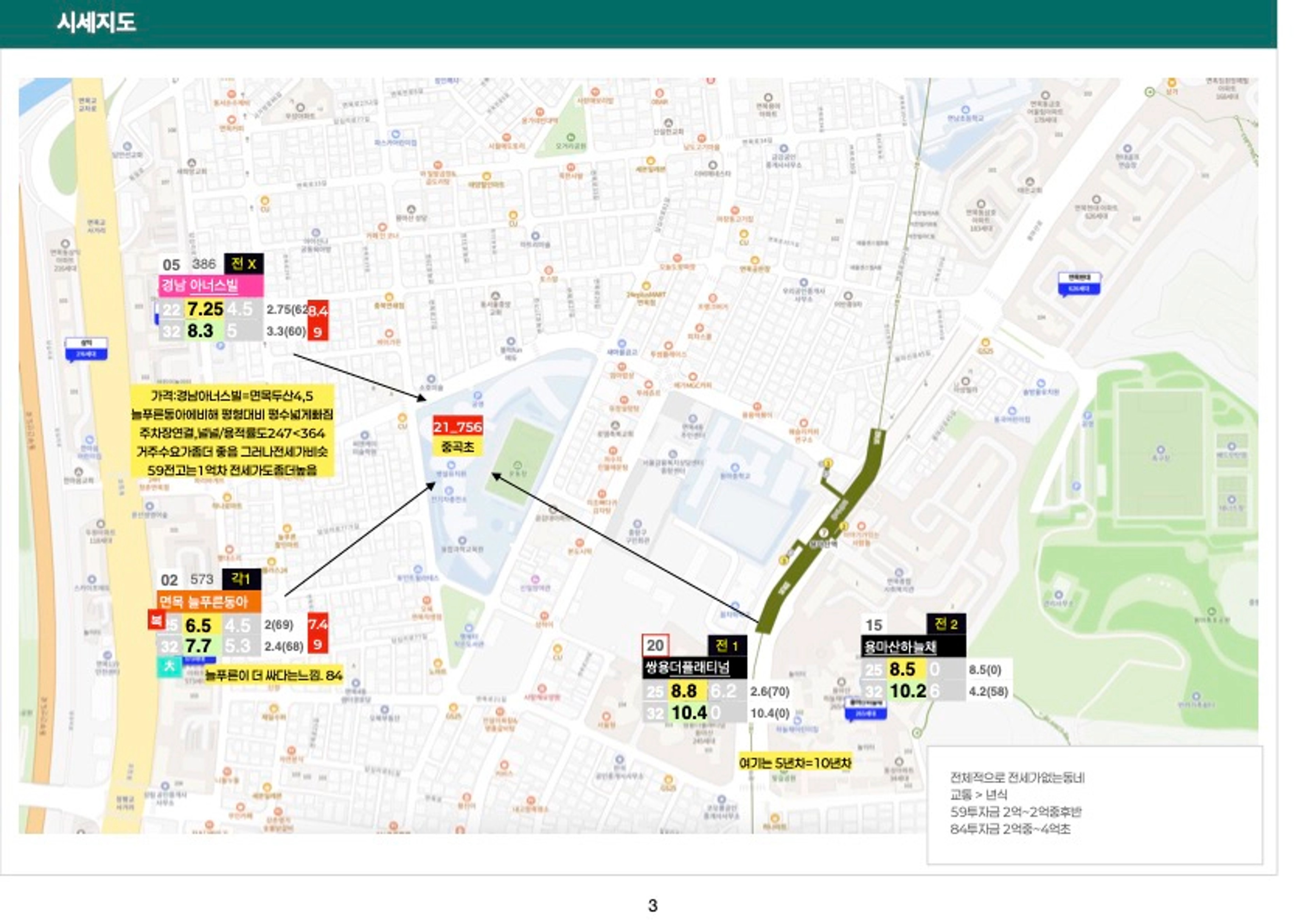The width and height of the screenshot is (1308, 924).
Task: Click the red 21_756 label
Action: [x=457, y=427]
